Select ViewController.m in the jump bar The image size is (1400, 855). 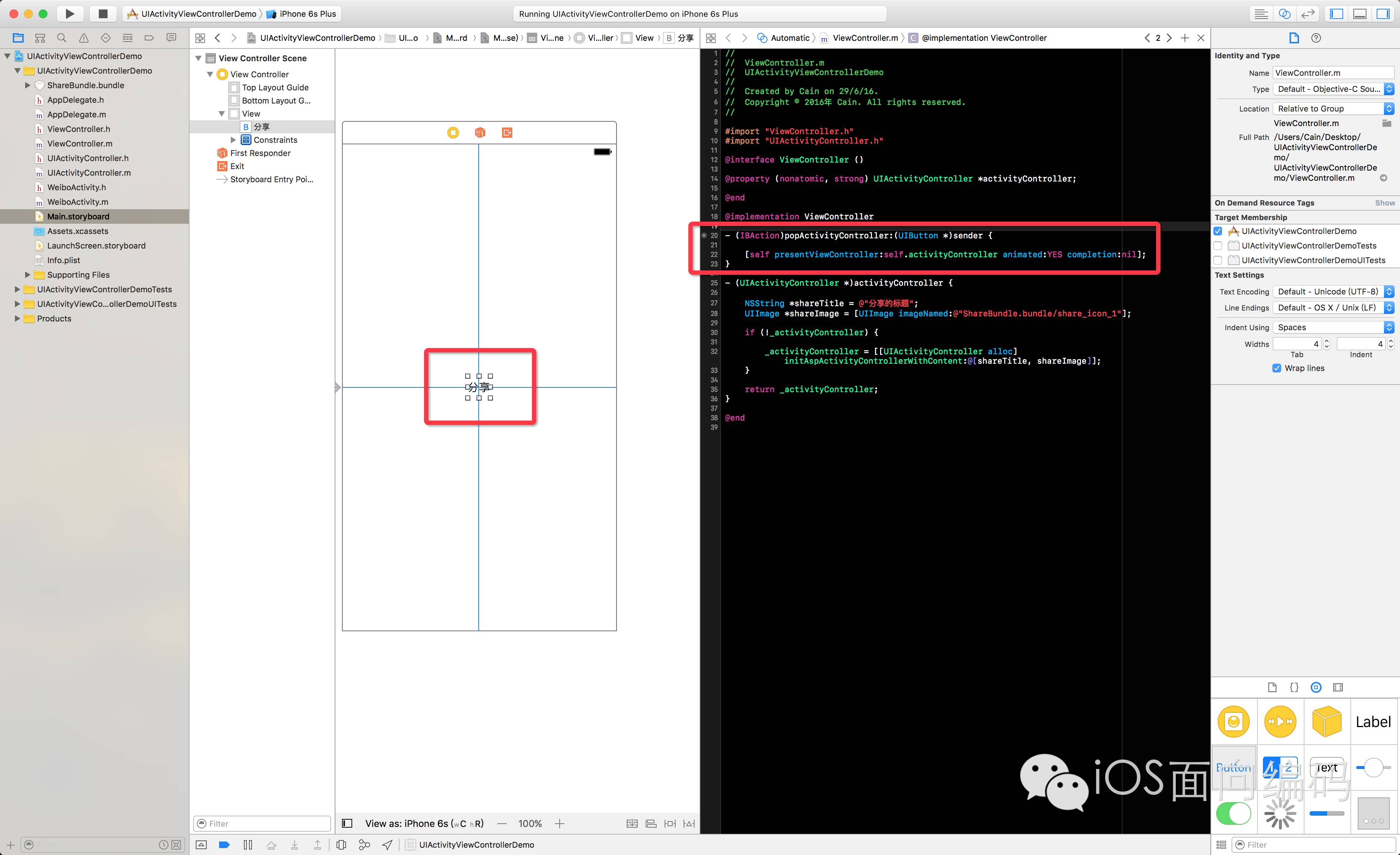point(865,38)
